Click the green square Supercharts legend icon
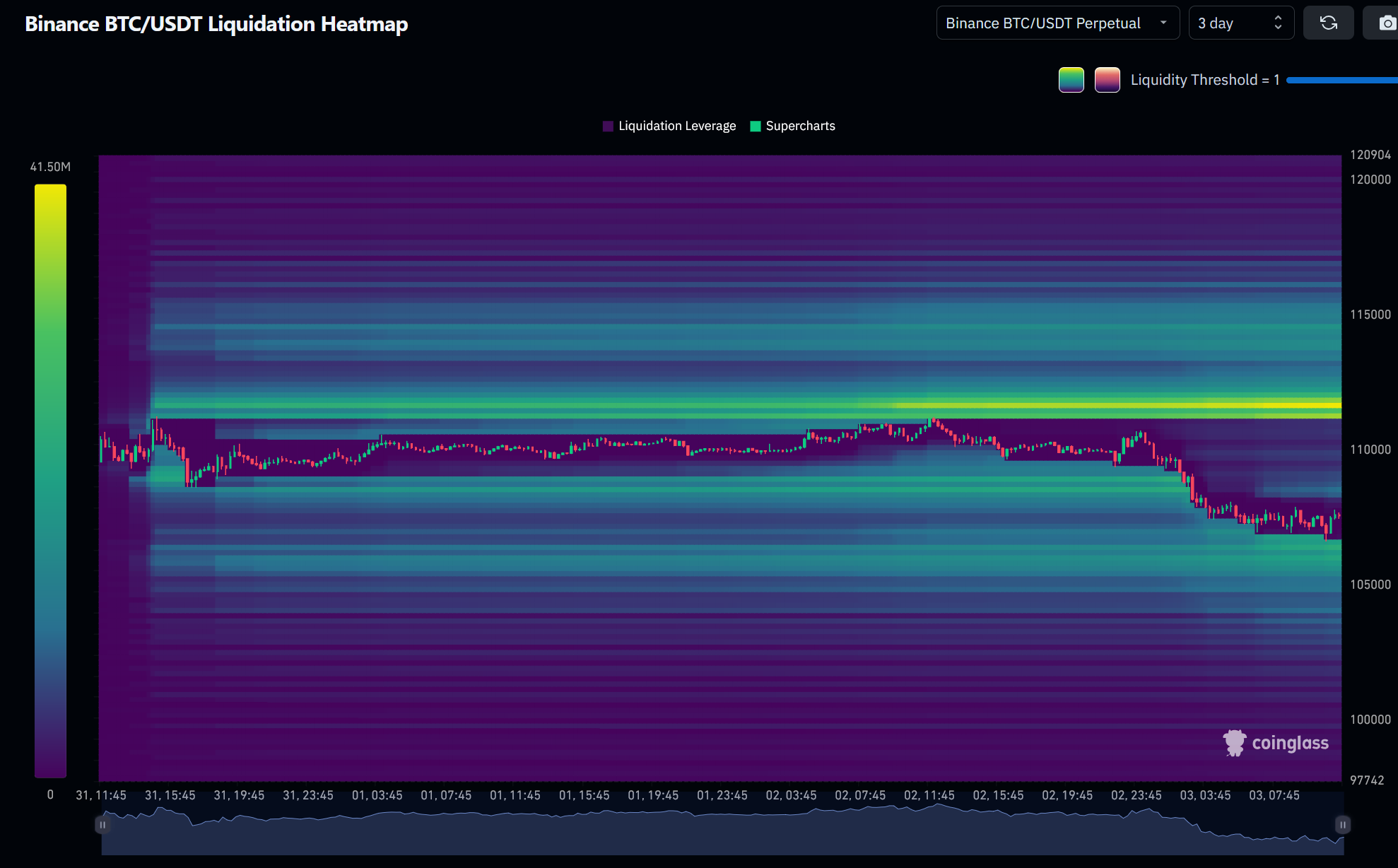1398x868 pixels. [755, 126]
